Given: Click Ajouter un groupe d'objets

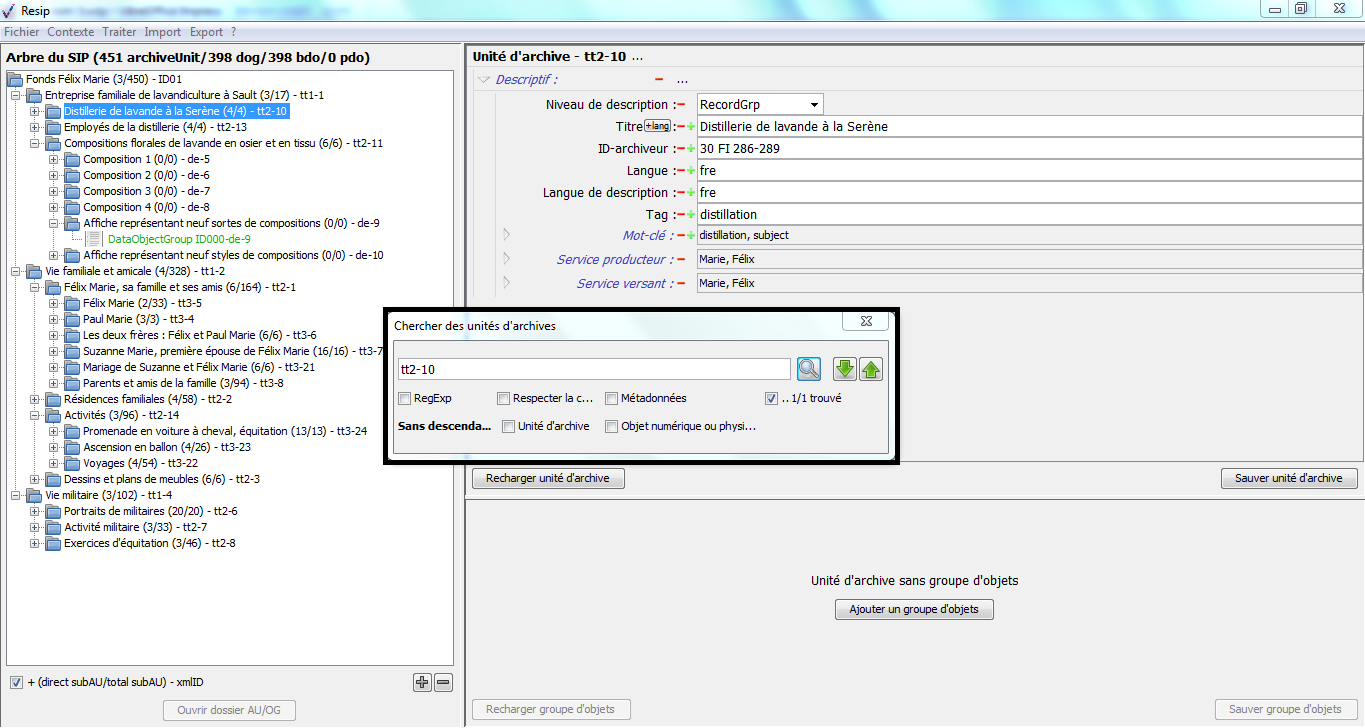Looking at the screenshot, I should tap(914, 609).
